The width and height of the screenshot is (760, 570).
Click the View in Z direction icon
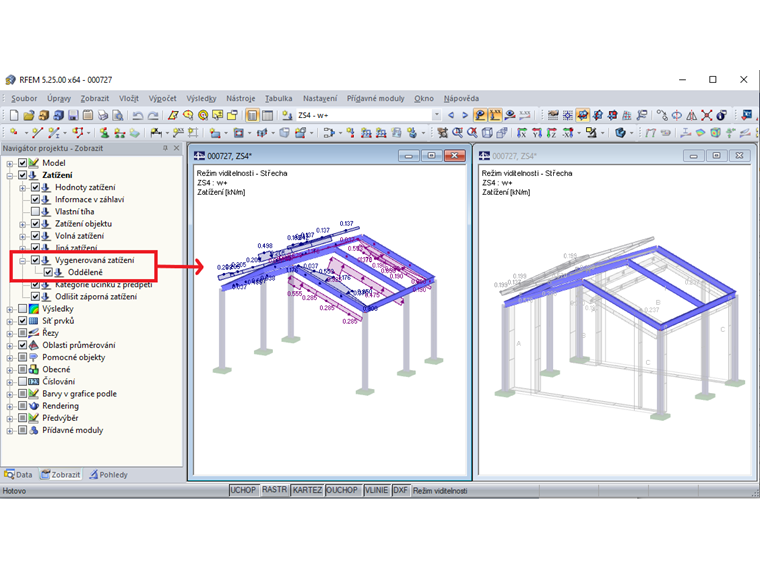552,132
